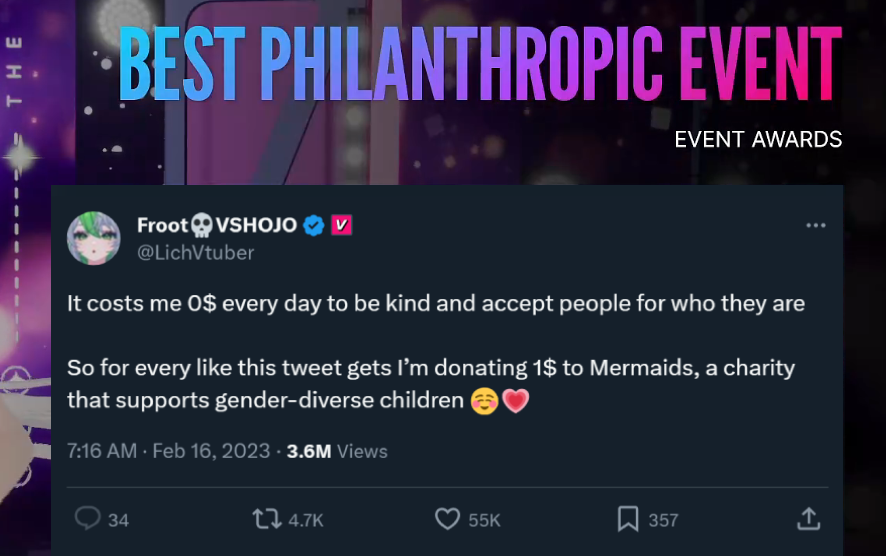Bookmark the tweet with the bookmark icon

coord(628,519)
